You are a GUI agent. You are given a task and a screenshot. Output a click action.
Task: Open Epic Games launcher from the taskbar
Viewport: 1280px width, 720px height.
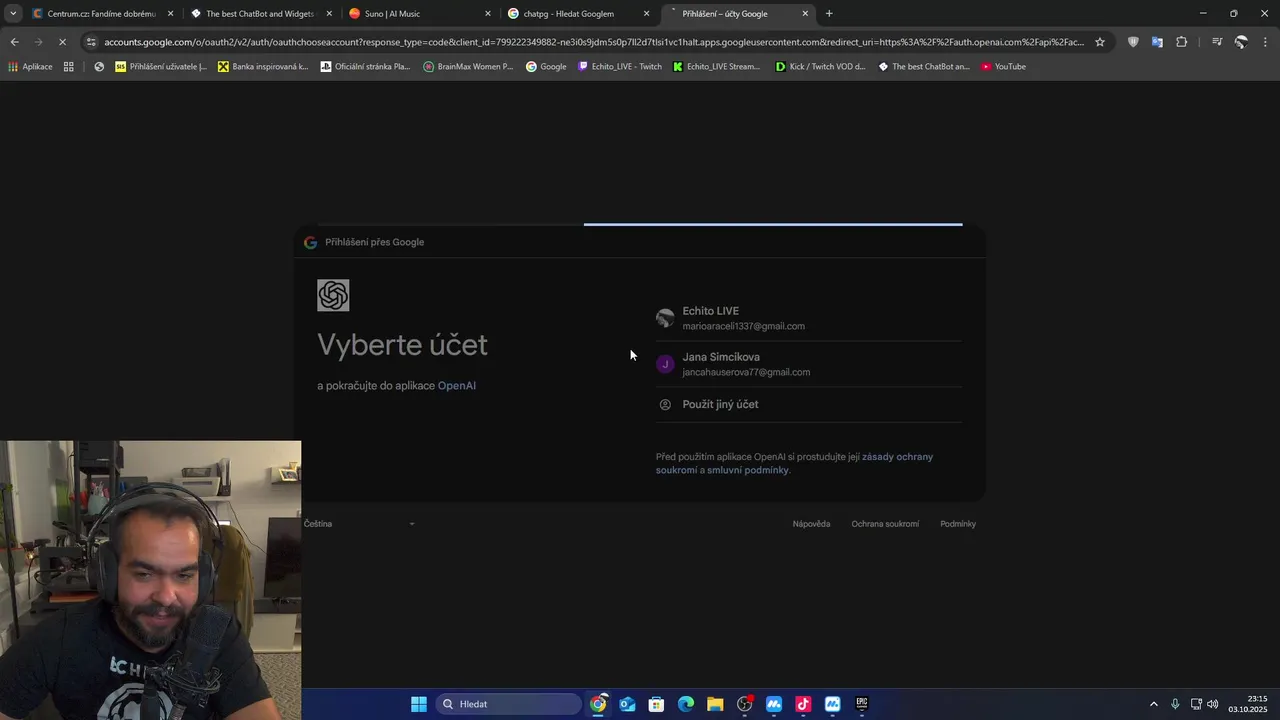(x=861, y=704)
